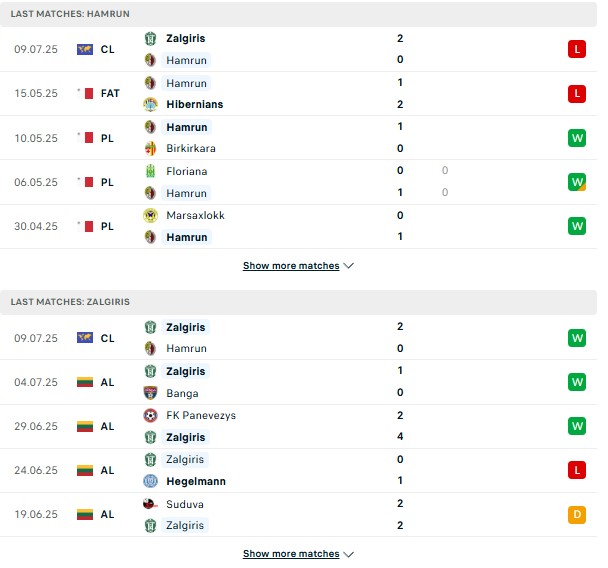Image resolution: width=608 pixels, height=568 pixels.
Task: Click the Hegelmann team crest
Action: [150, 482]
